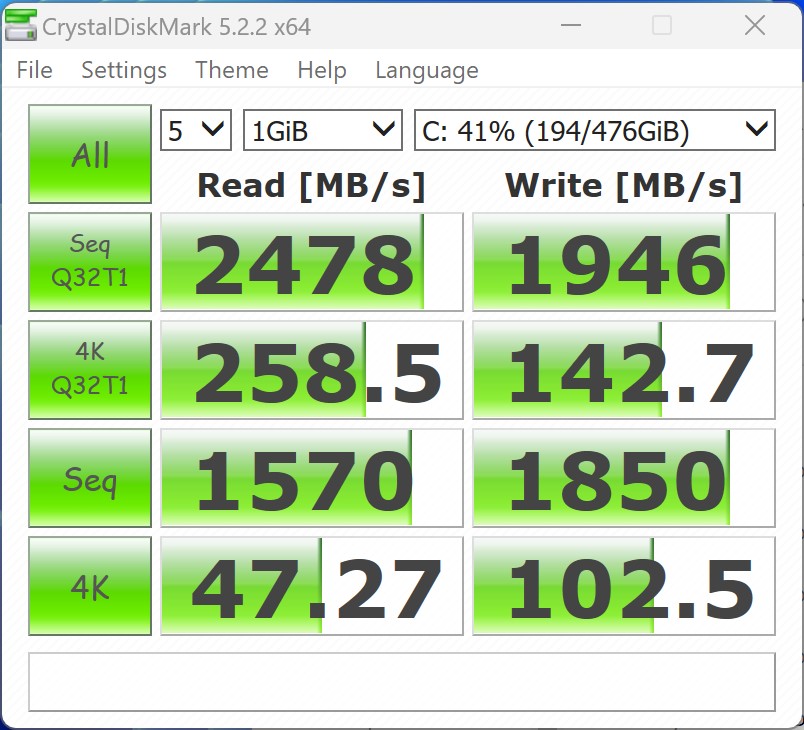
Task: Start the Seq Q32T1 benchmark test
Action: (90, 261)
